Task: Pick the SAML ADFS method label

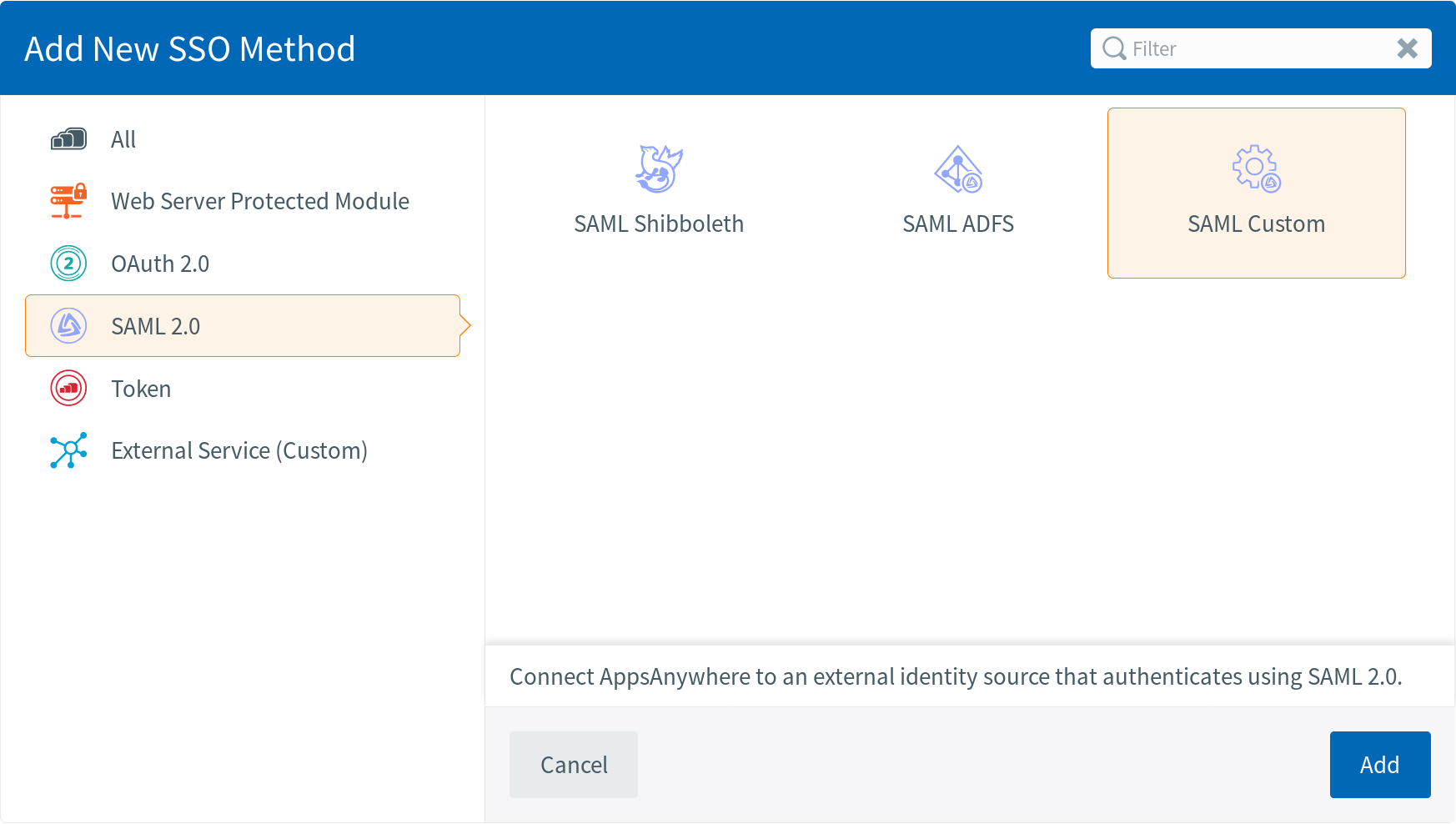Action: [958, 224]
